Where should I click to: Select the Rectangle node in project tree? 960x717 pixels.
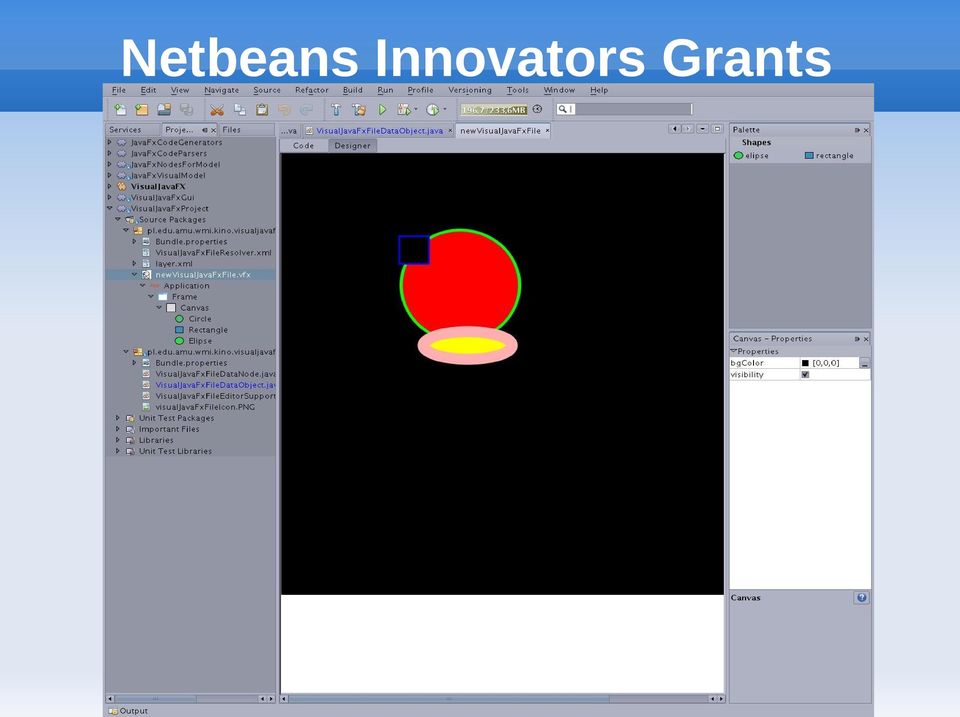point(208,330)
